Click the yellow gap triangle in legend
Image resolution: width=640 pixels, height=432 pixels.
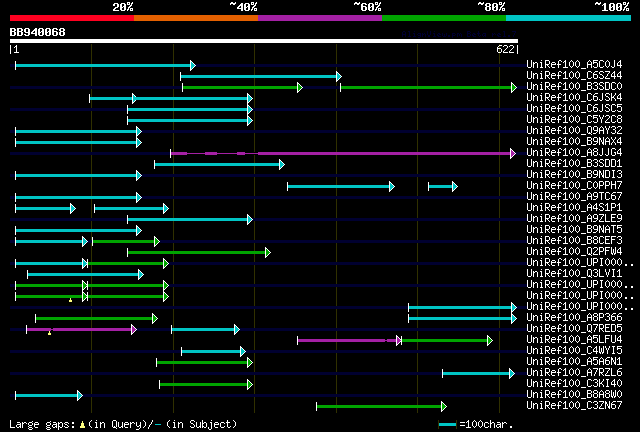(82, 425)
